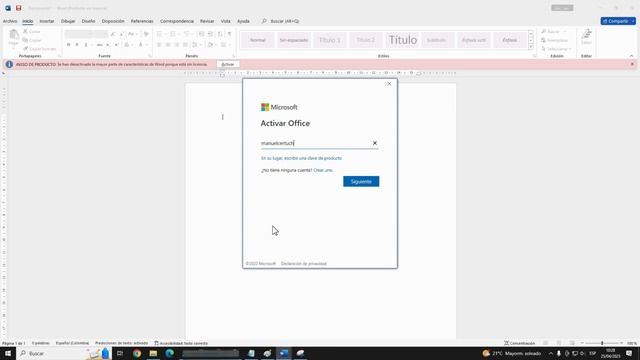Toggle italic formatting
The width and height of the screenshot is (640, 360).
77,44
